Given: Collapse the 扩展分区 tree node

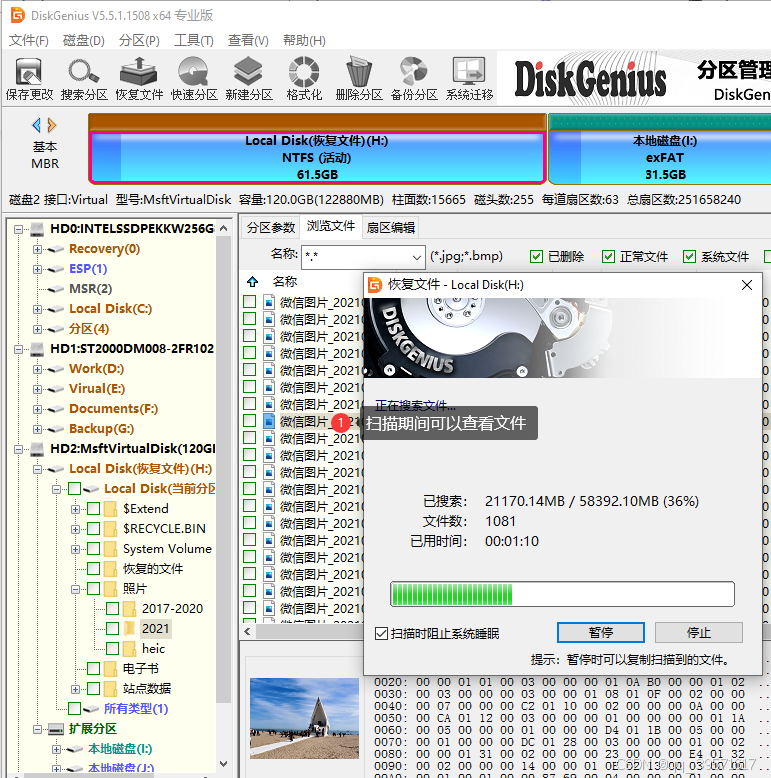Looking at the screenshot, I should 37,729.
